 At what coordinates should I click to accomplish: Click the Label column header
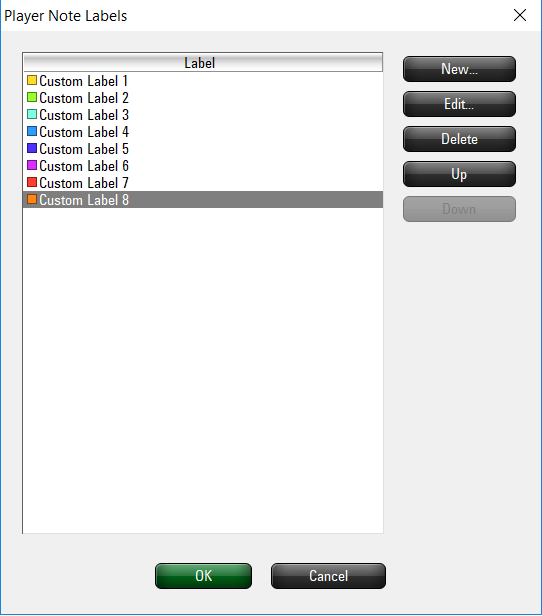(x=203, y=62)
